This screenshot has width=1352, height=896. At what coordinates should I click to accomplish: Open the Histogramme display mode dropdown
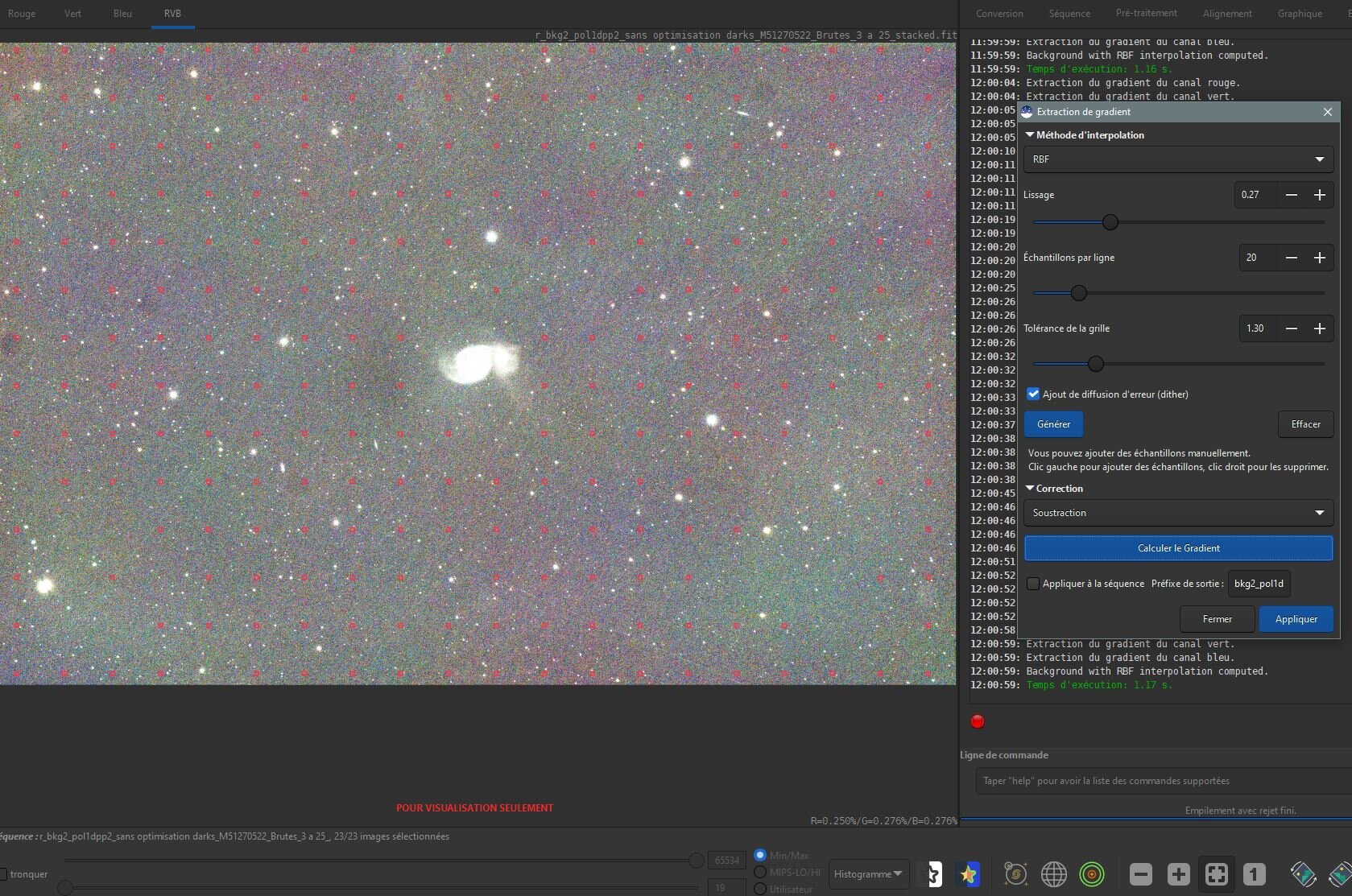868,874
